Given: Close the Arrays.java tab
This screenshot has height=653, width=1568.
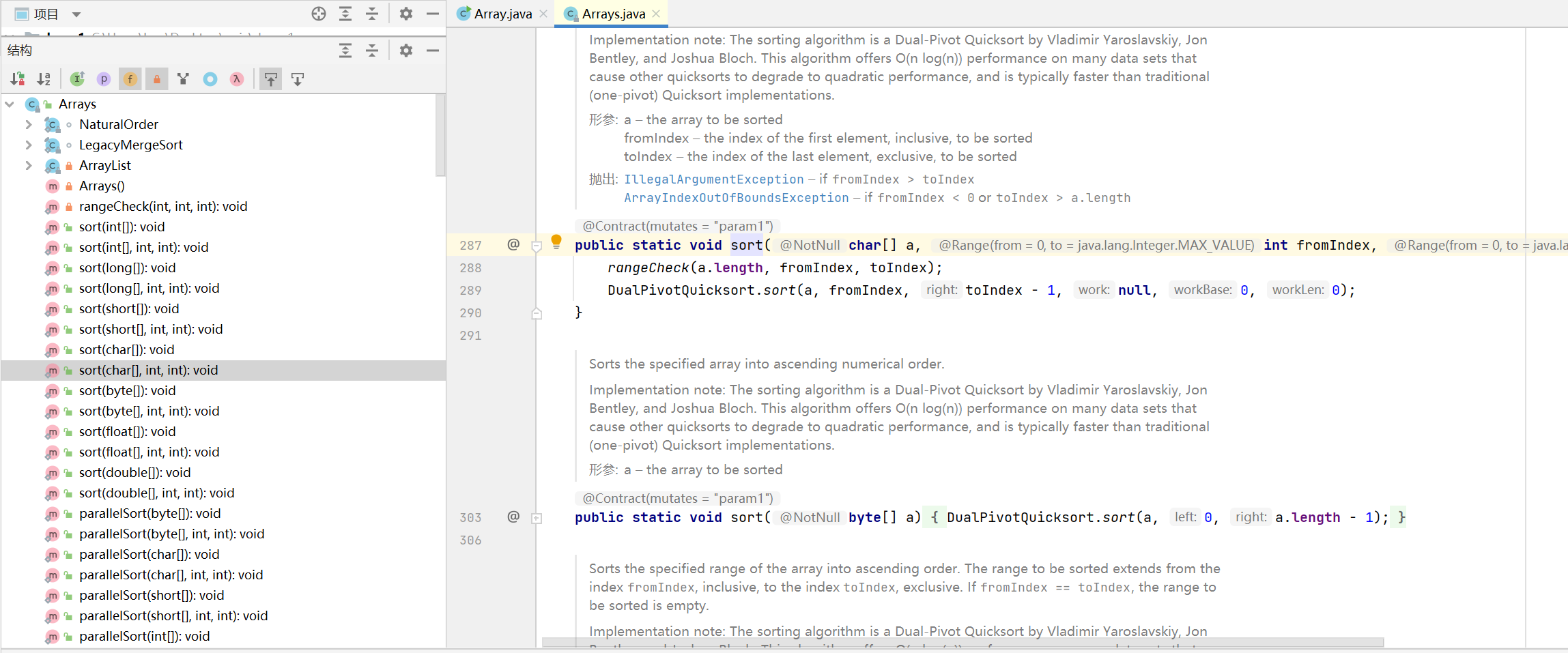Looking at the screenshot, I should [x=656, y=14].
